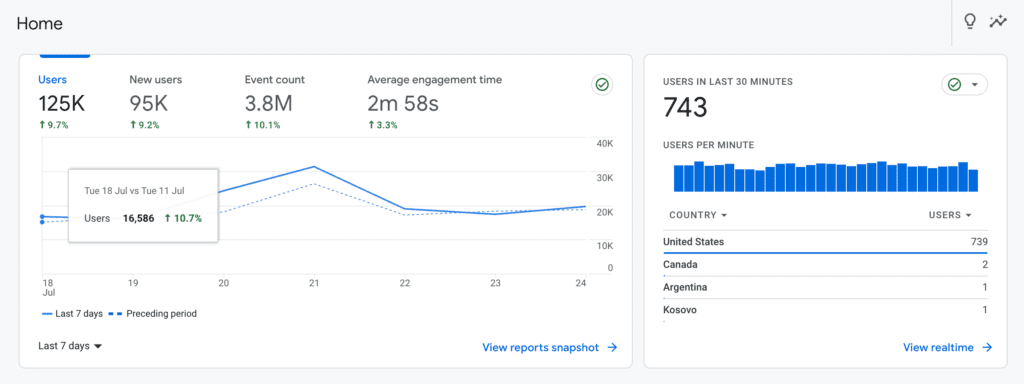The image size is (1024, 384).
Task: Click the green check status icon on chart card
Action: 602,84
